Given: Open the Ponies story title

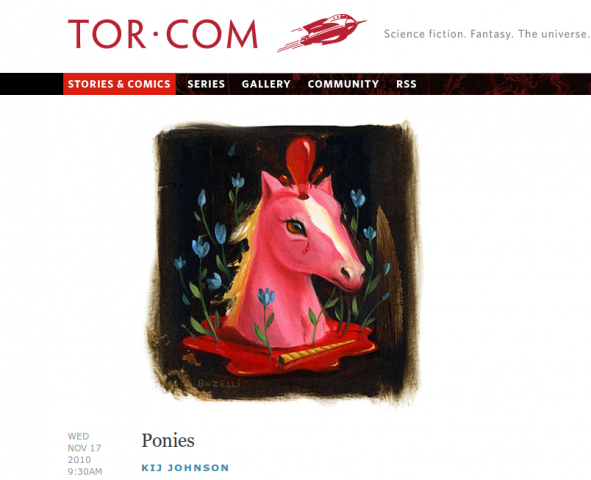Looking at the screenshot, I should pos(168,440).
